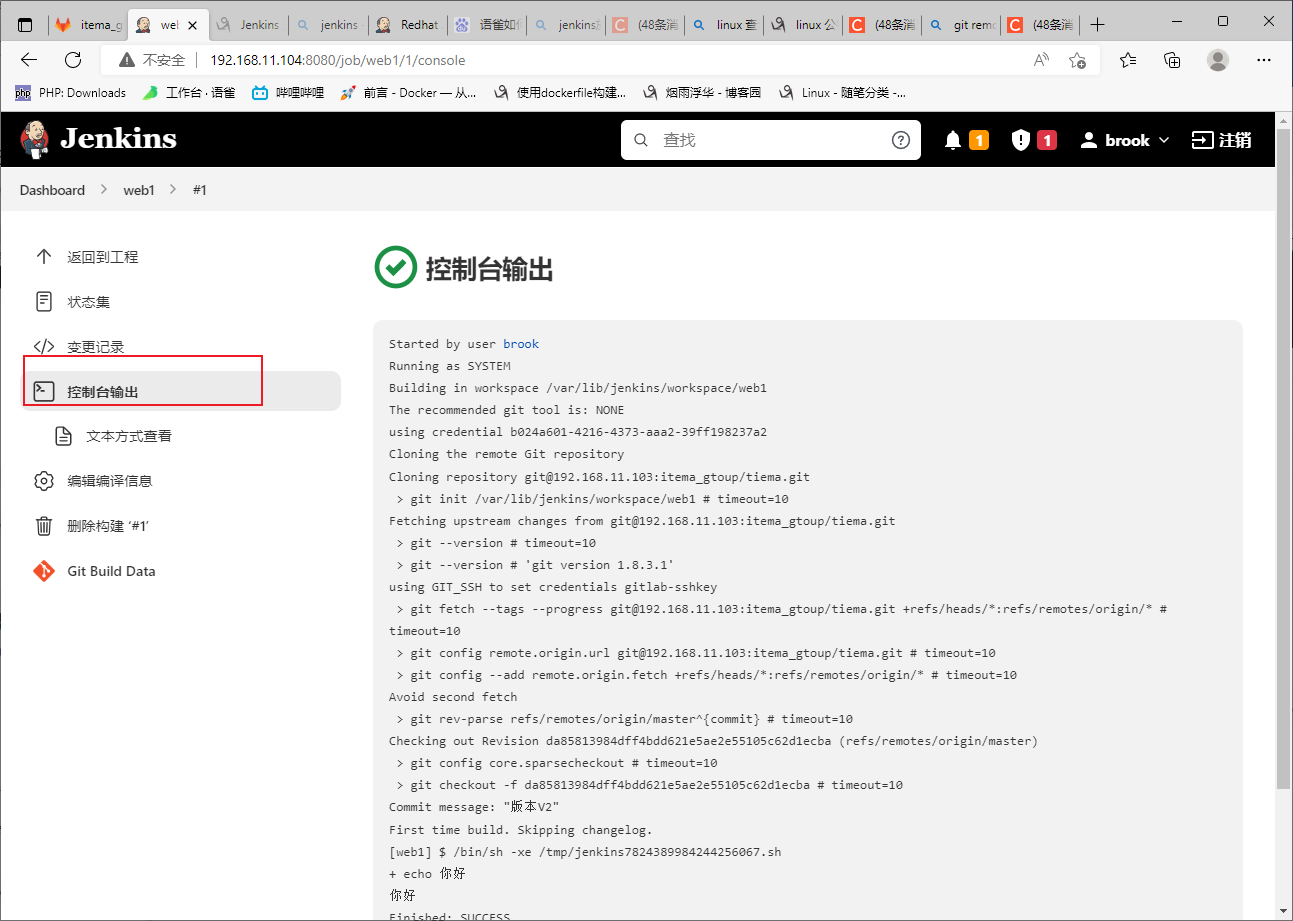Screen dimensions: 1293x921
Task: Open the 烟雨浮华 - 博客园 bookmark
Action: click(702, 93)
